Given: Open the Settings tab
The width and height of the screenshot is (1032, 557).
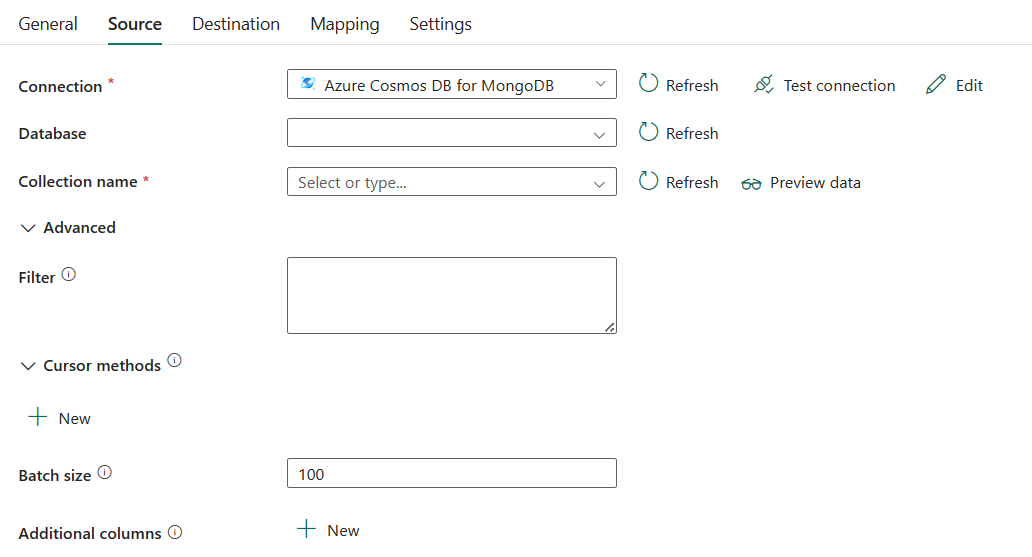Looking at the screenshot, I should pyautogui.click(x=440, y=24).
